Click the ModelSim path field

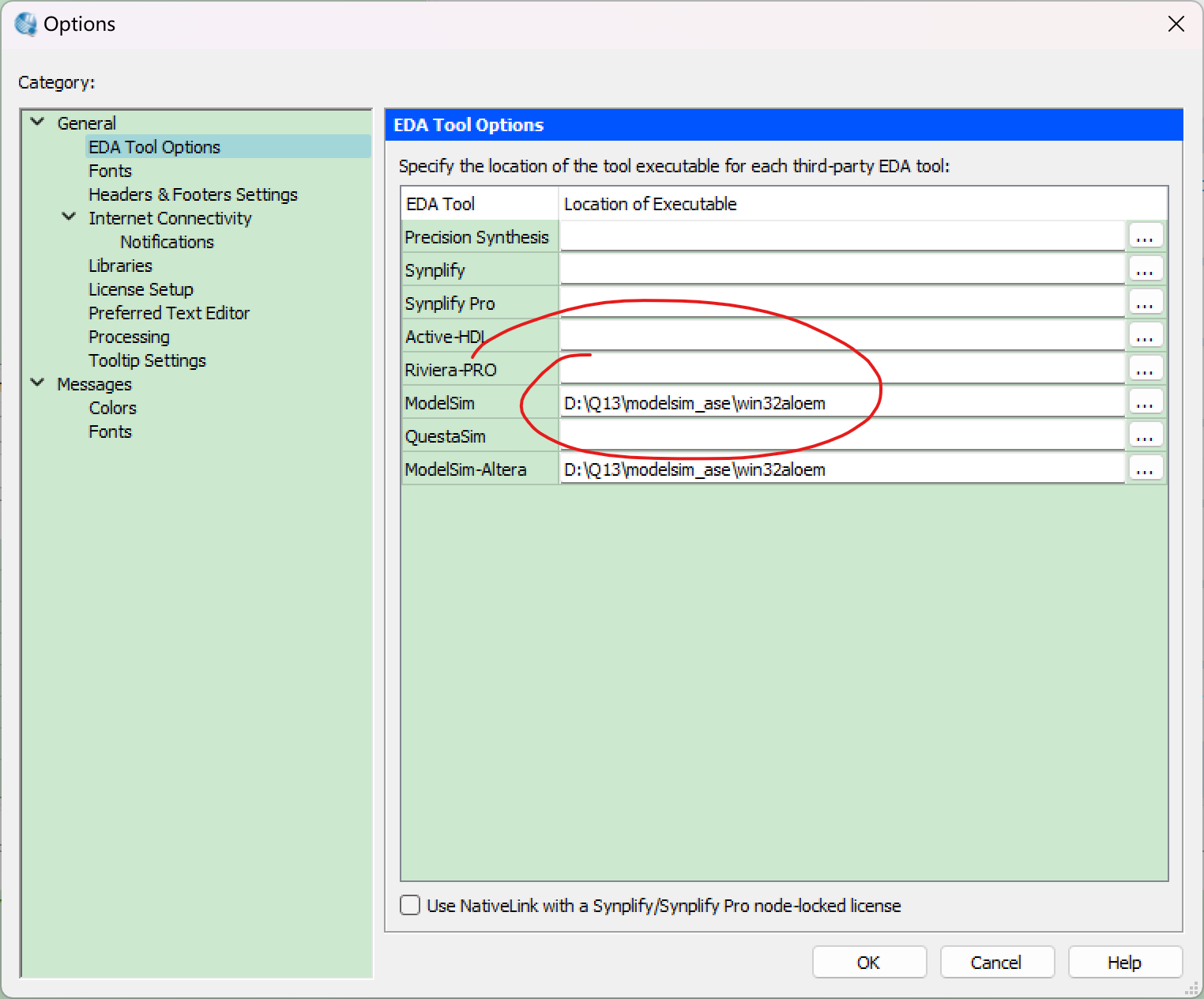tap(842, 402)
